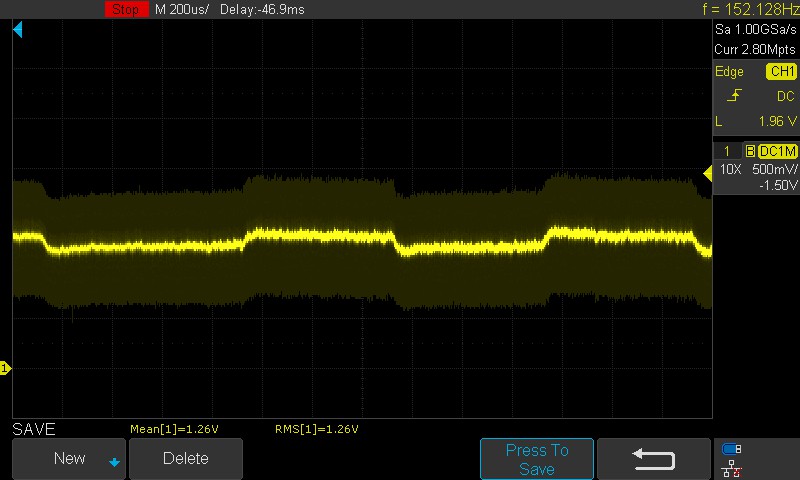Click the Curr 2.80Mpts memory depth
The width and height of the screenshot is (800, 480).
tap(755, 49)
